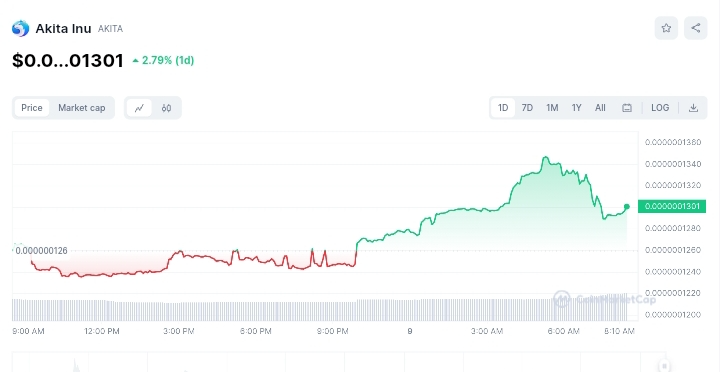Viewport: 720px width, 372px height.
Task: Select the All time range
Action: [600, 108]
